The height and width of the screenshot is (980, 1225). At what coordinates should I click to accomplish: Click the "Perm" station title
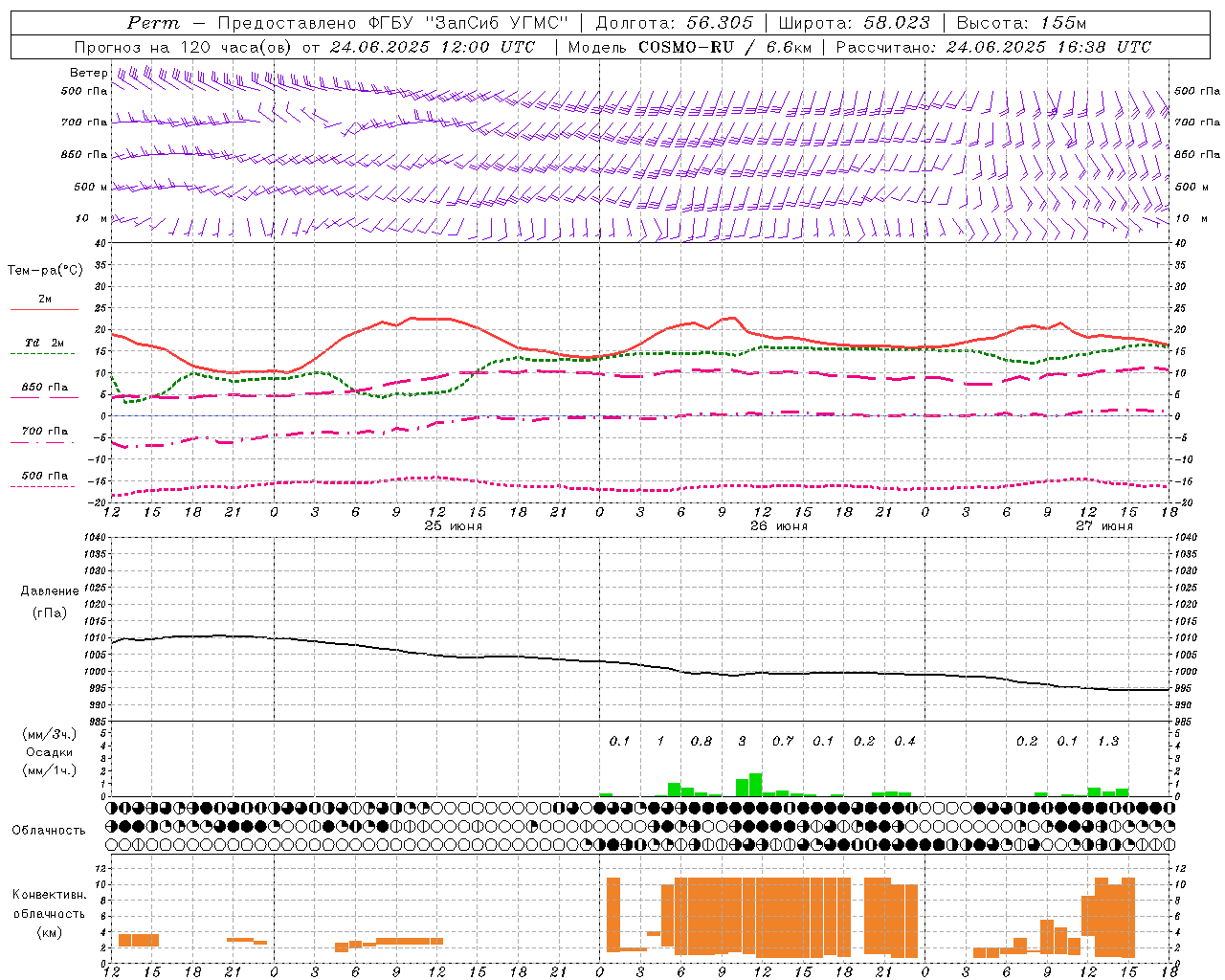pos(153,23)
